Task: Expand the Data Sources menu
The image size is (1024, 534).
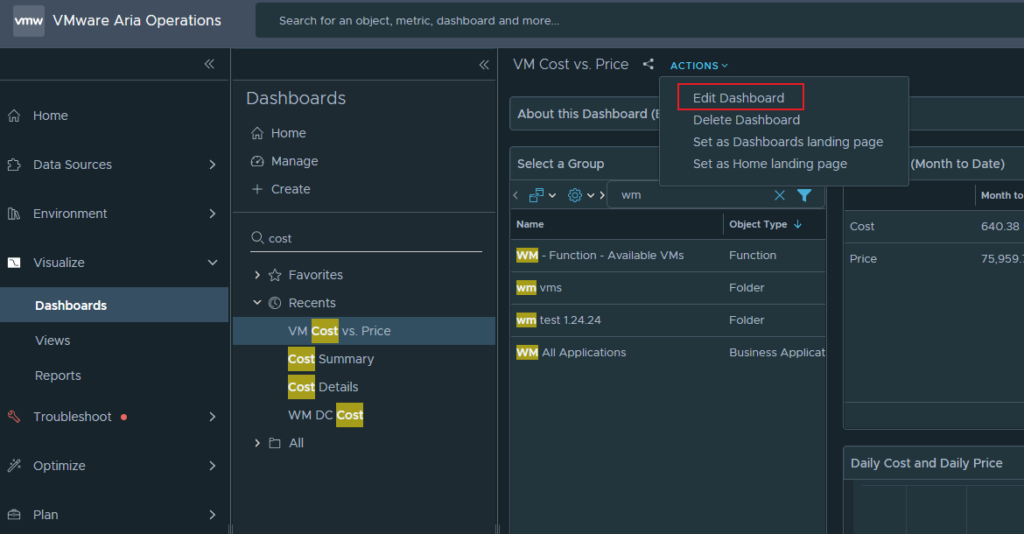Action: click(x=212, y=165)
